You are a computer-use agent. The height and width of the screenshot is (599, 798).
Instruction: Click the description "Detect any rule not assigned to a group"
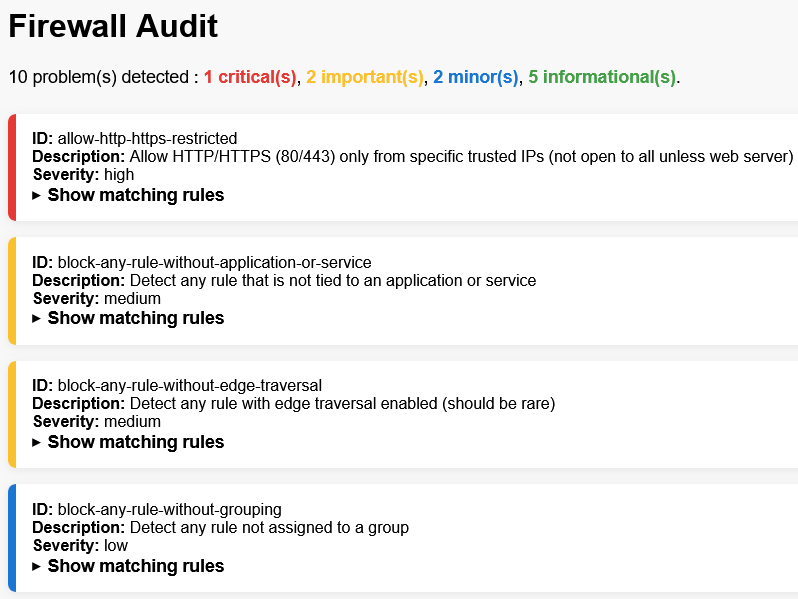click(x=269, y=527)
